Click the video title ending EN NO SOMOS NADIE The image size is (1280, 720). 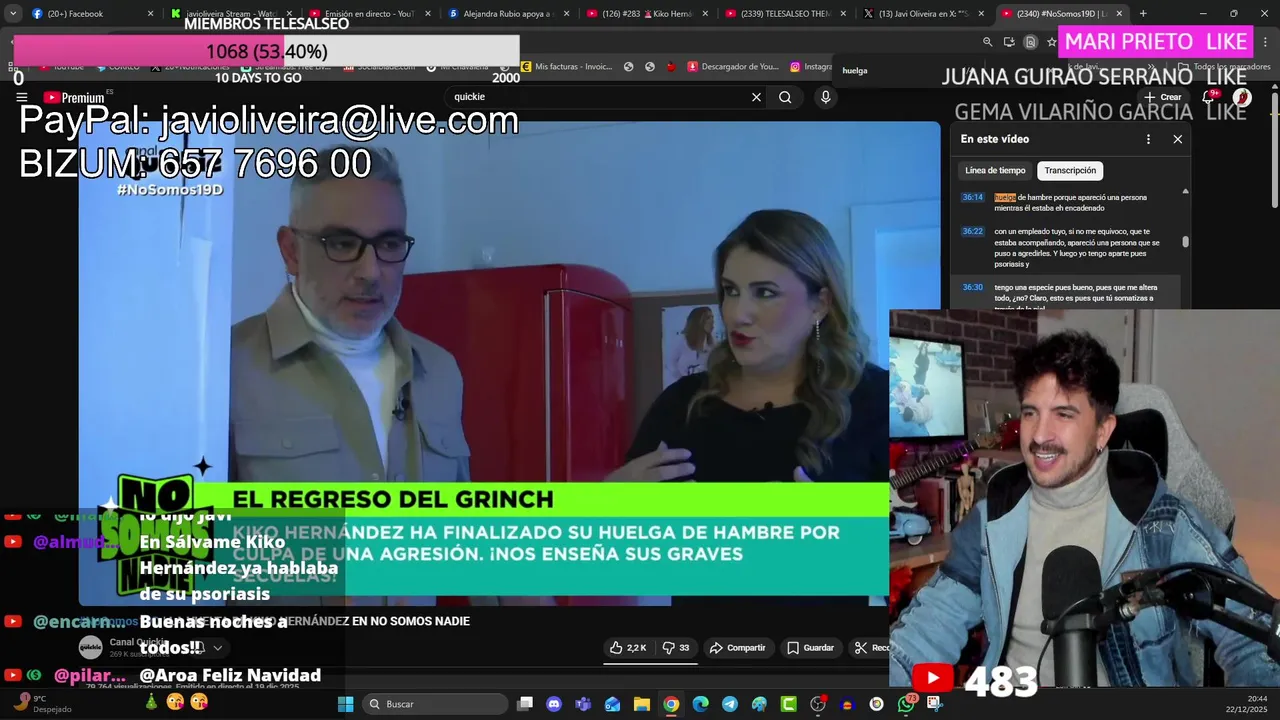pyautogui.click(x=275, y=621)
